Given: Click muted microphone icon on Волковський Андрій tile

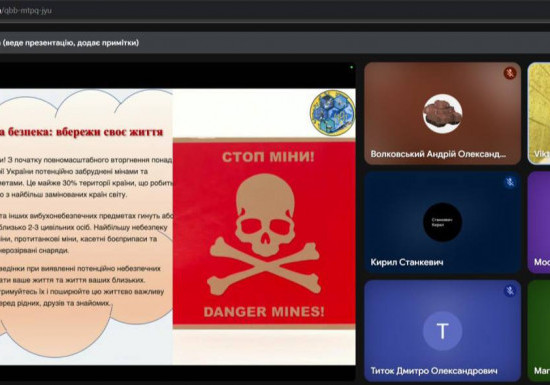Looking at the screenshot, I should coord(510,73).
